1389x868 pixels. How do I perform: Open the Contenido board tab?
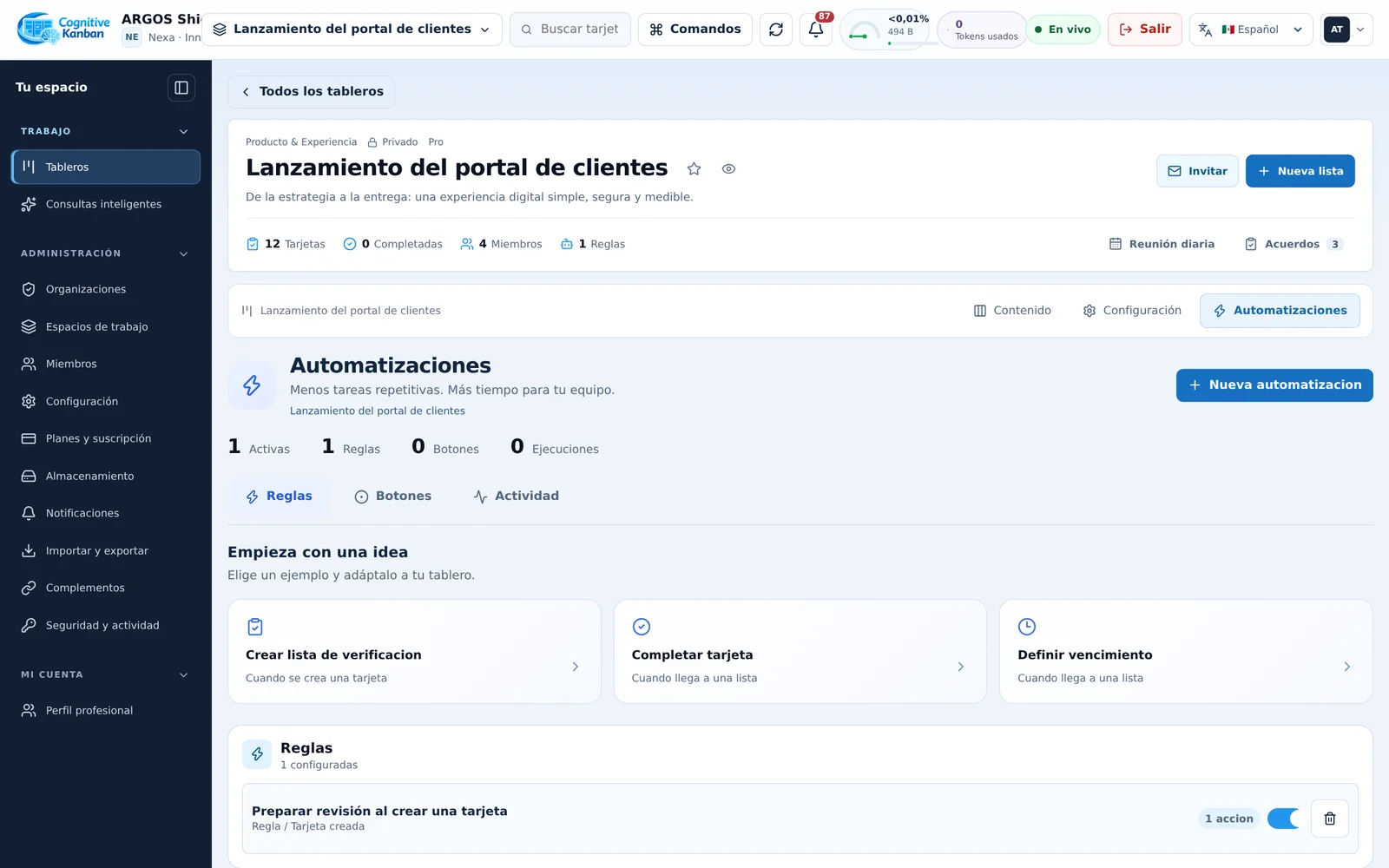1012,311
